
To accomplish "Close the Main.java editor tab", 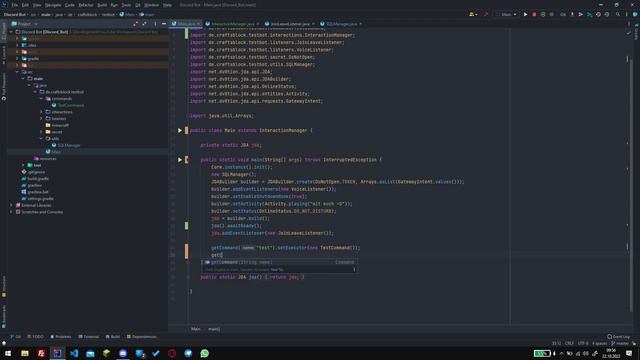I will (x=199, y=24).
